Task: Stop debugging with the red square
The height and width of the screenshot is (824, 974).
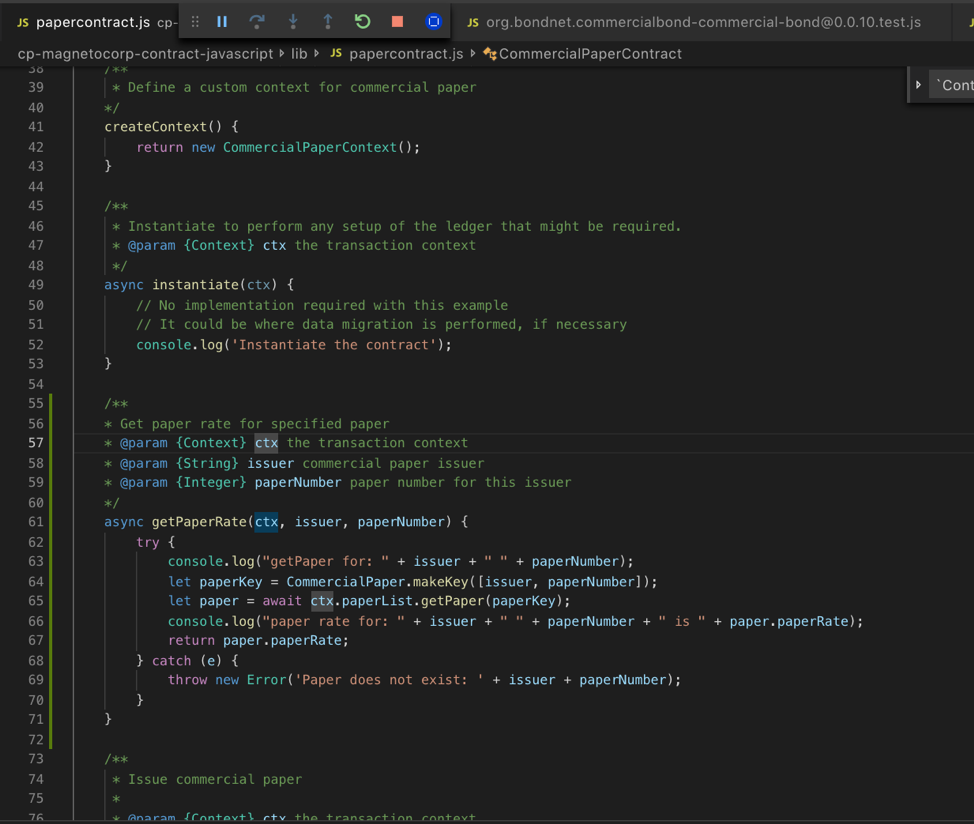Action: click(397, 21)
